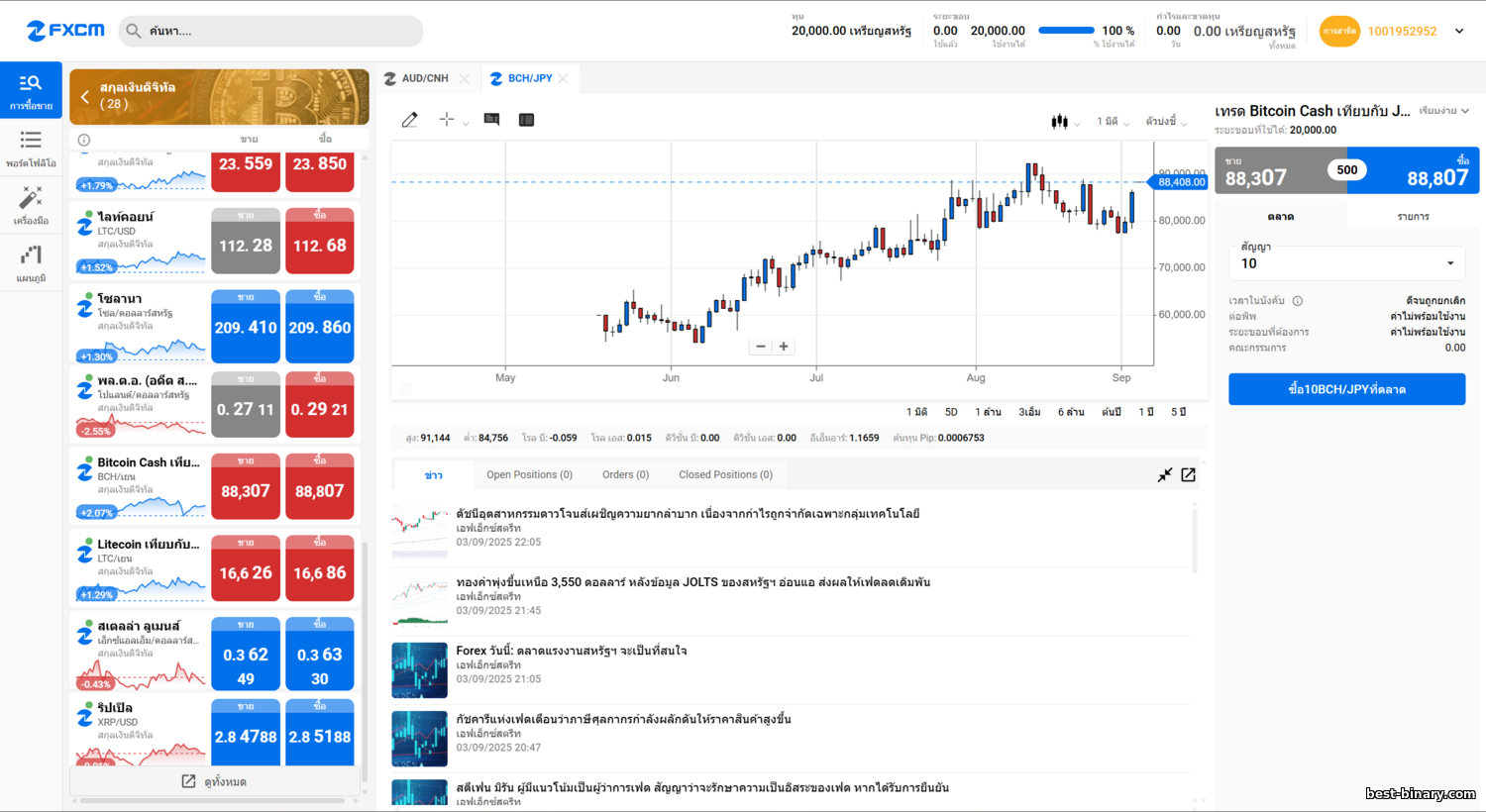Open the chart comment annotation tool
Viewport: 1486px width, 812px height.
point(491,120)
